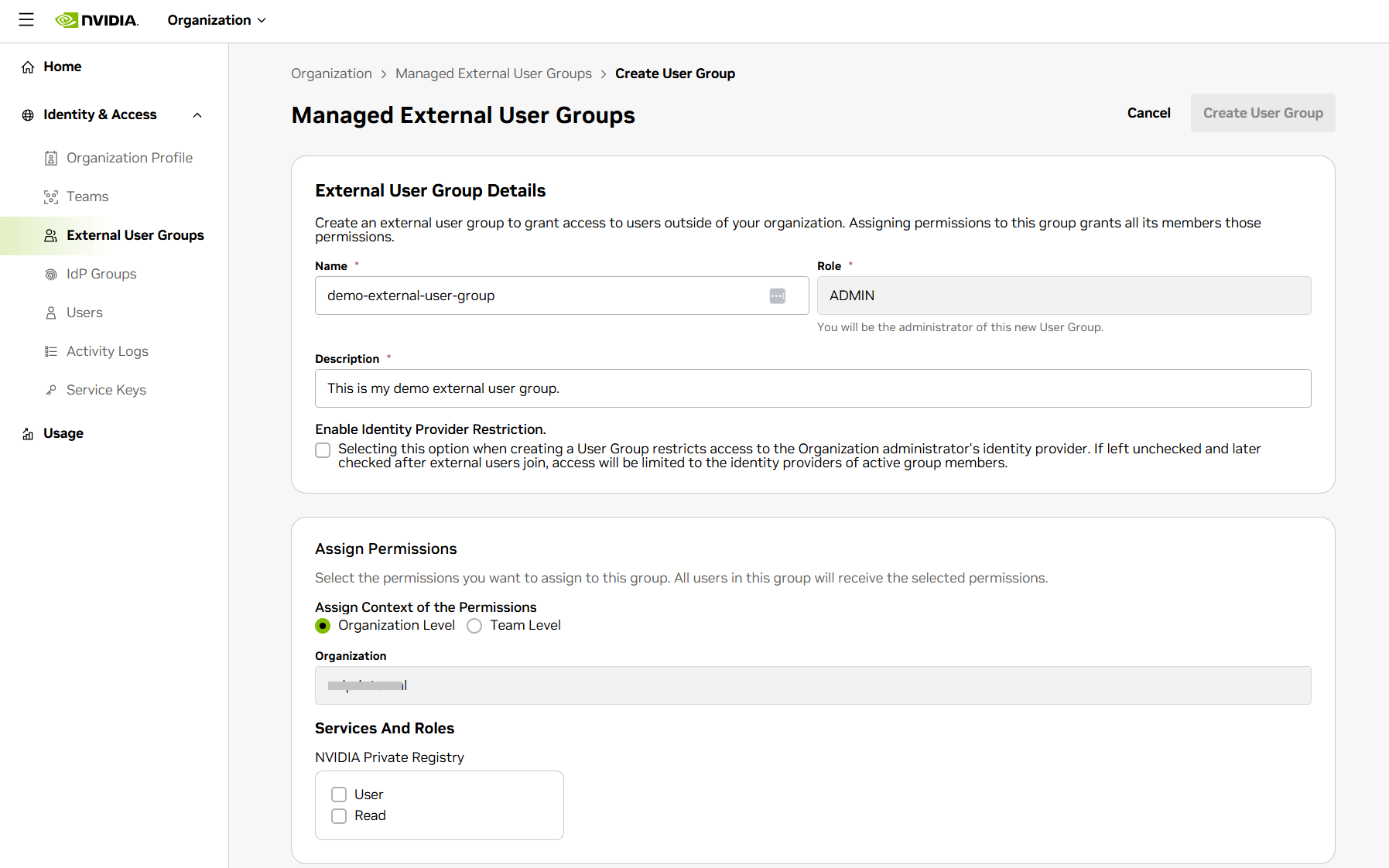Click the Identity & Access globe icon
Screen dimensions: 1389x868
click(28, 115)
